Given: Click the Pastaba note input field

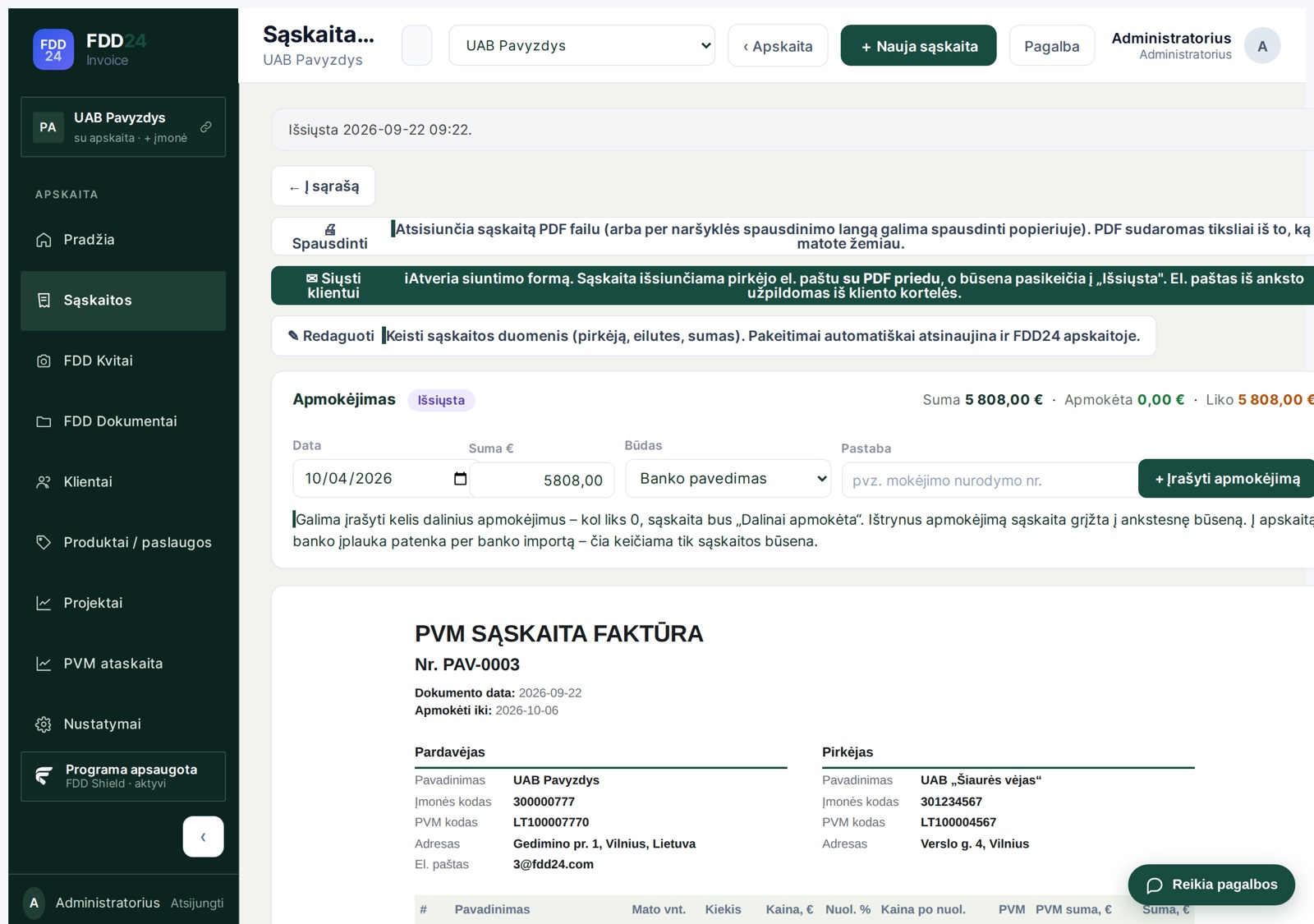Looking at the screenshot, I should click(990, 480).
